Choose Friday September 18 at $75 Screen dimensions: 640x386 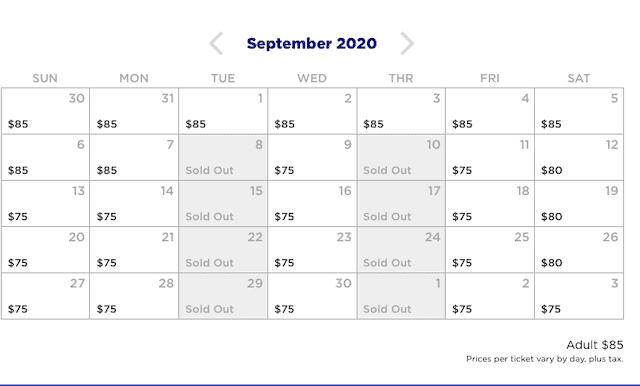[490, 203]
